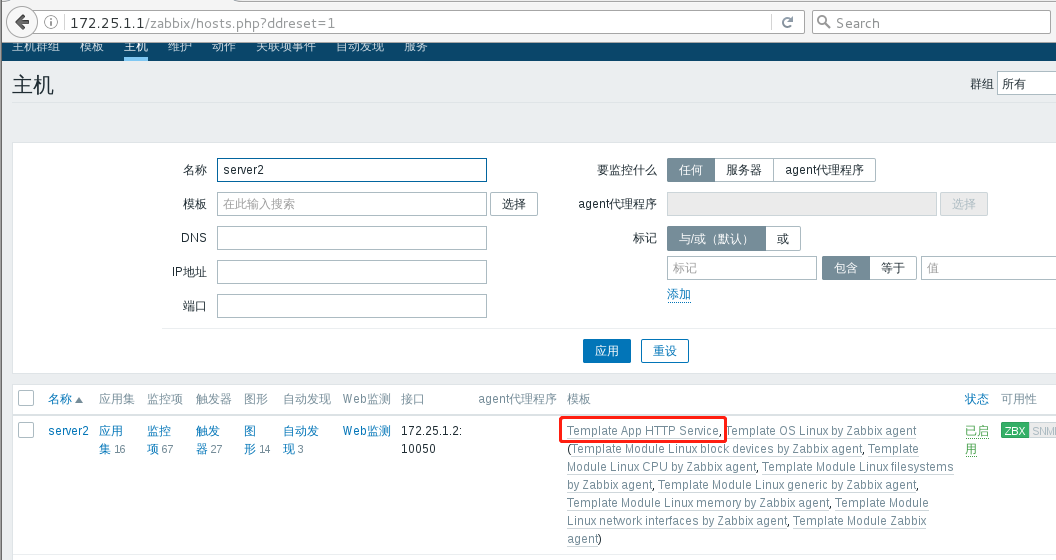Viewport: 1056px width, 560px height.
Task: Click the magnifier icon in the search box
Action: (x=823, y=22)
